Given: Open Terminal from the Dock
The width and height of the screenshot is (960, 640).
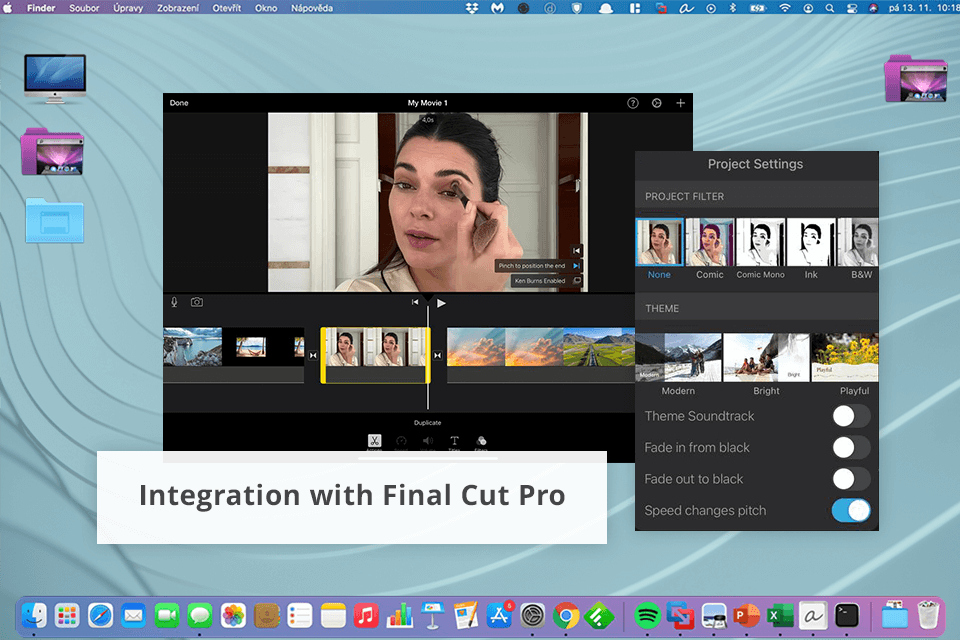Looking at the screenshot, I should [x=847, y=616].
